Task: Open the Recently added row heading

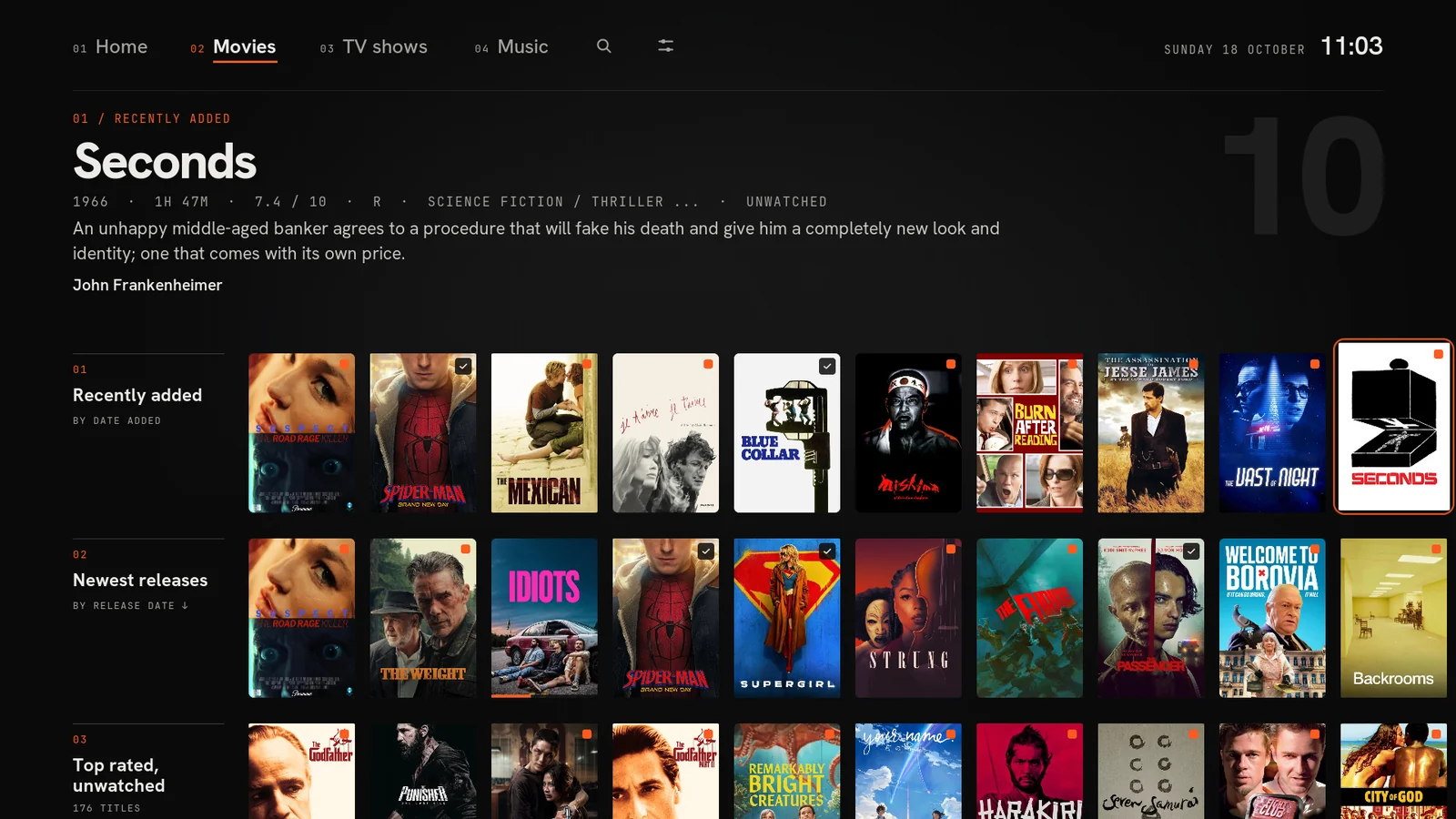Action: [137, 395]
